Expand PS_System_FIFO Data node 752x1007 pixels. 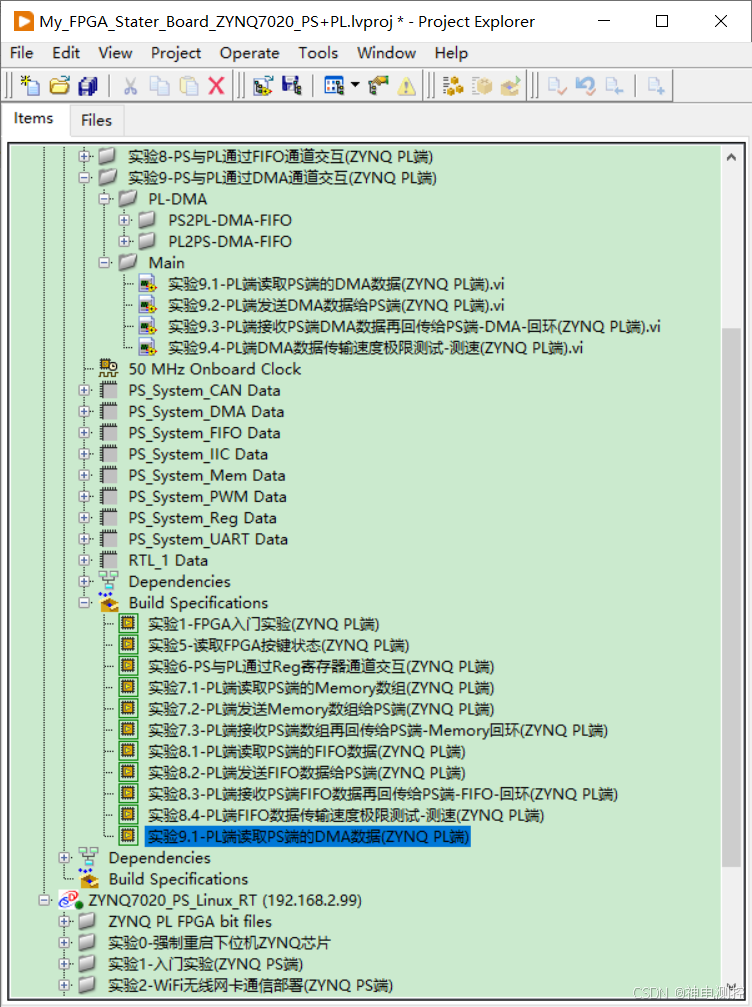tap(84, 433)
